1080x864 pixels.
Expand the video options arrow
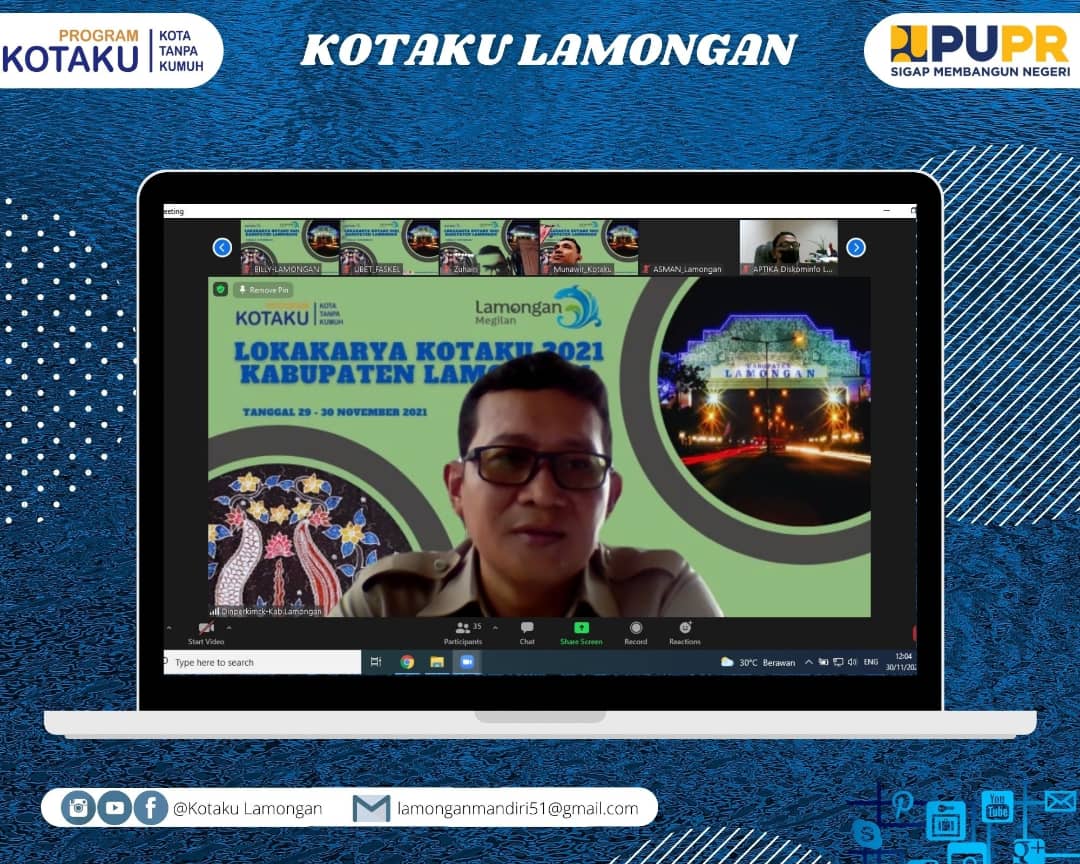pos(229,628)
